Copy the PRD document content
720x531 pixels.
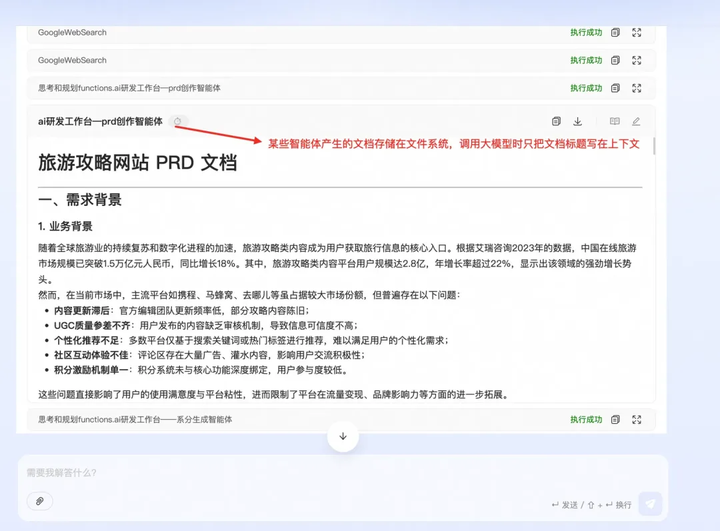pyautogui.click(x=556, y=121)
